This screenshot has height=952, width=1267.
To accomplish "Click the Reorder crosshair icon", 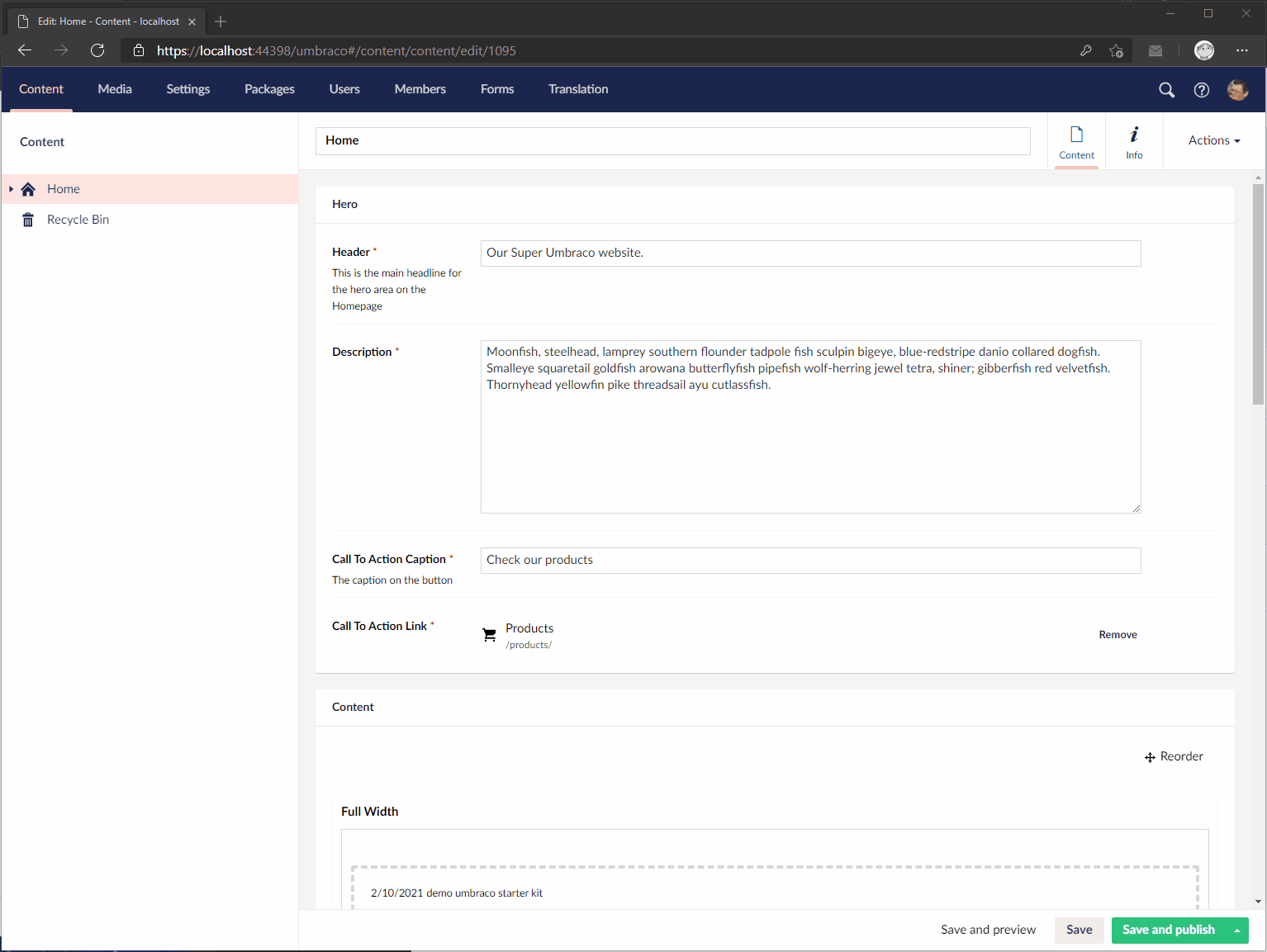I will pos(1150,756).
